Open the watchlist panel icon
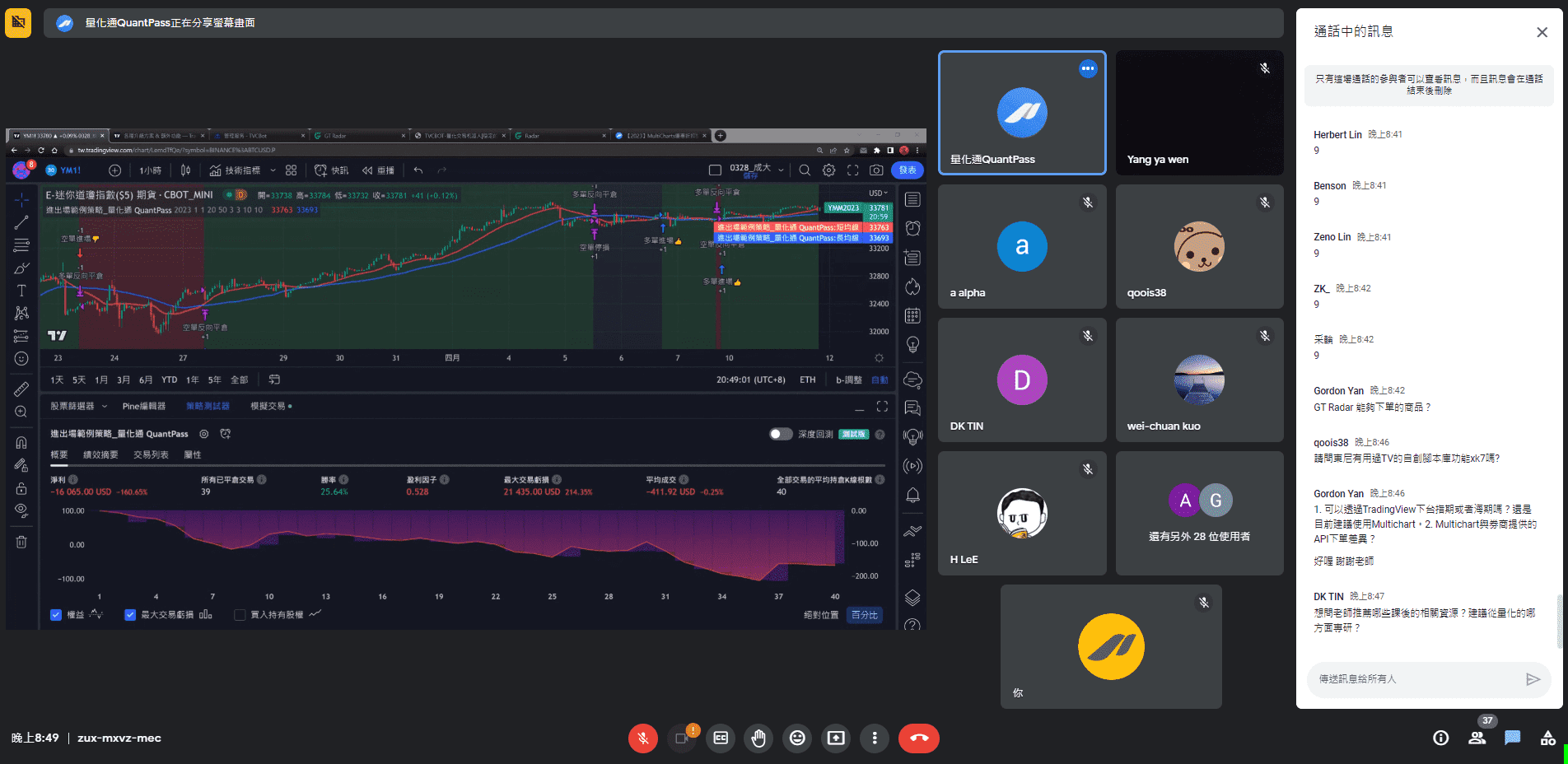1568x764 pixels. tap(912, 199)
